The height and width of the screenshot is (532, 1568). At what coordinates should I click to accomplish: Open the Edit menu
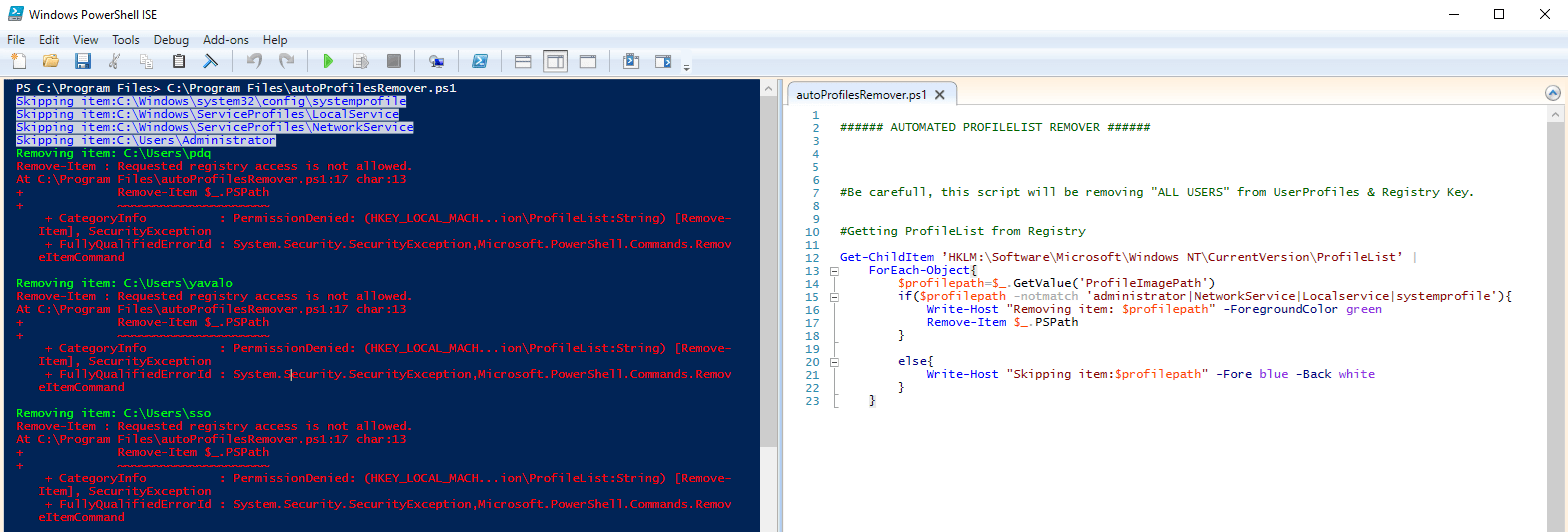click(x=49, y=40)
